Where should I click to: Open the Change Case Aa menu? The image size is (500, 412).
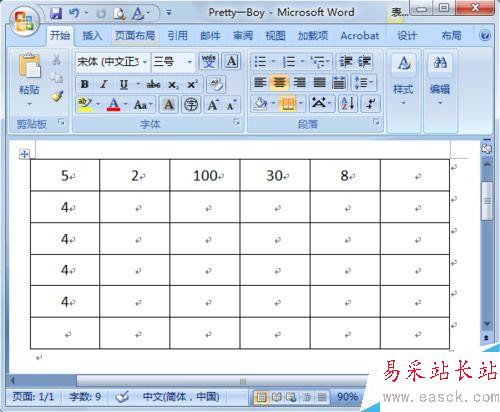tap(143, 105)
